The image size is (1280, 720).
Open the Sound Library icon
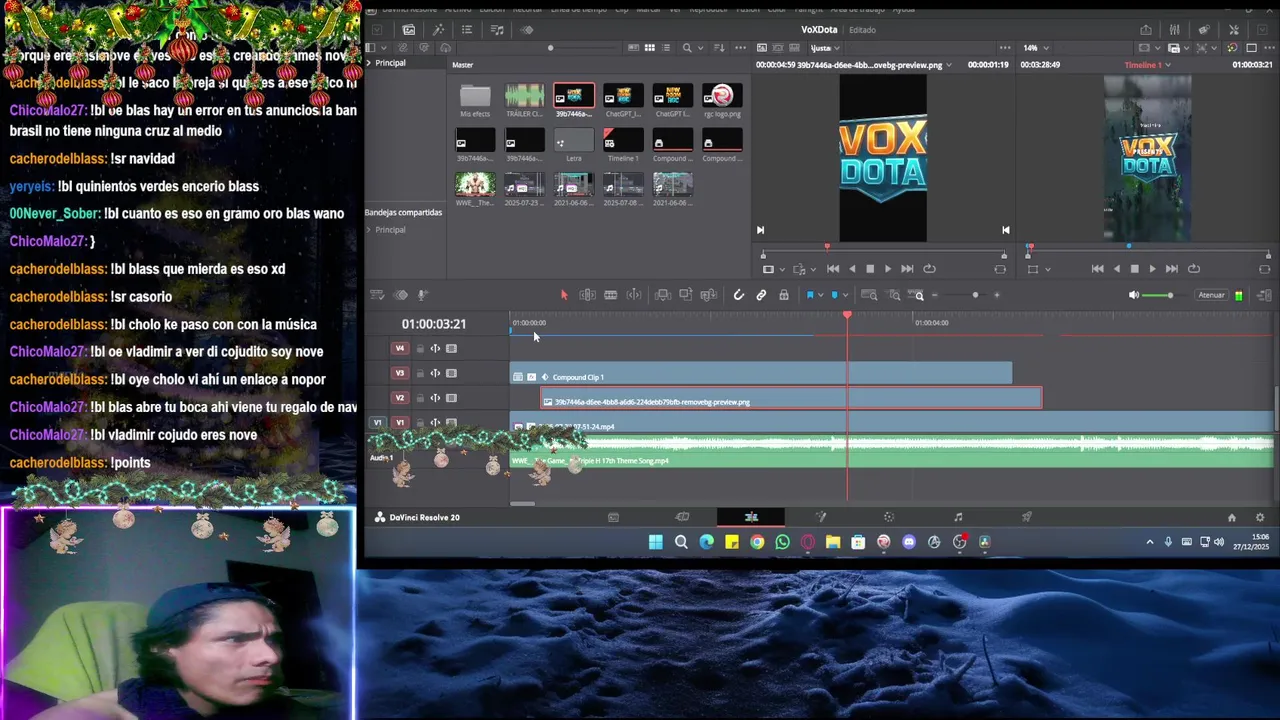tap(497, 30)
